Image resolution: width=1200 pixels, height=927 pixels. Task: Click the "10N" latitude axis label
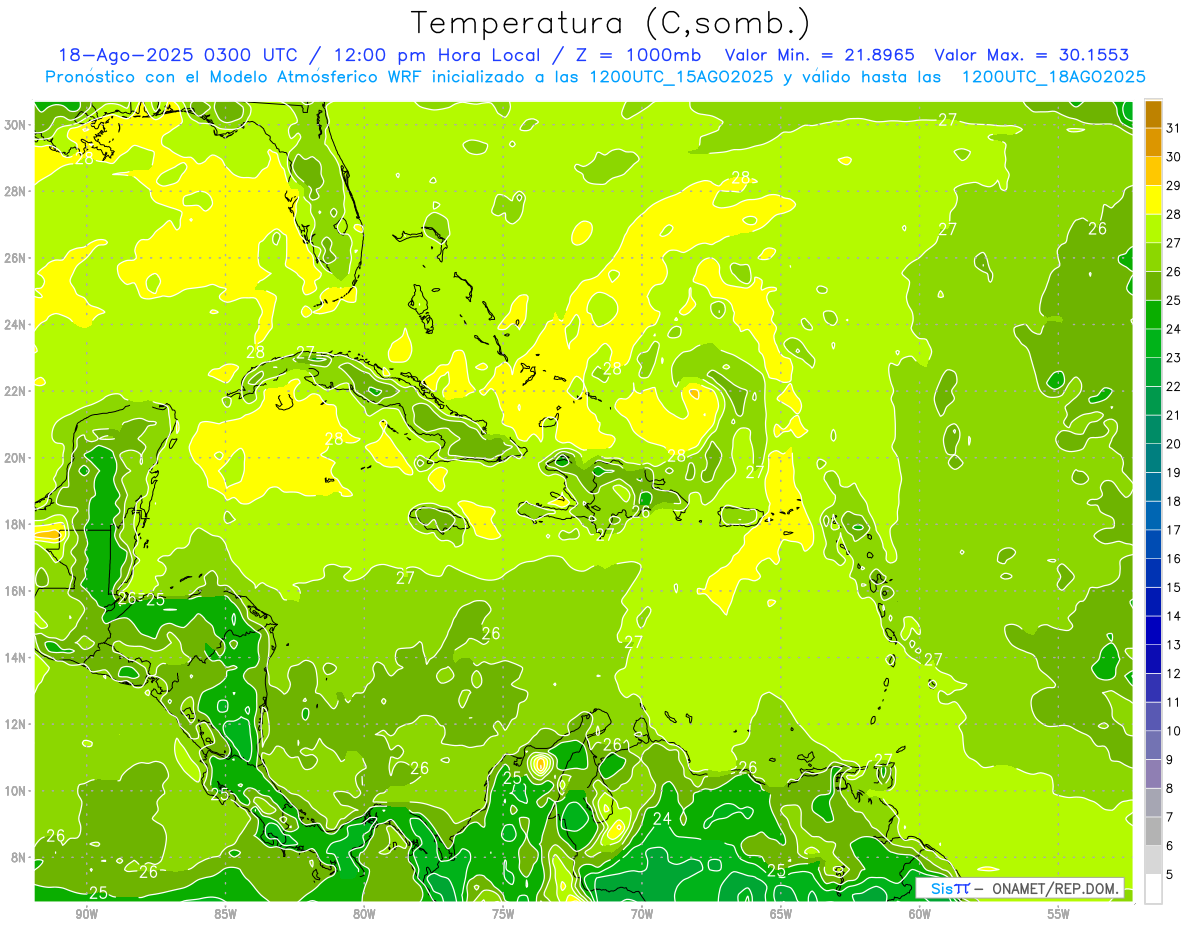point(15,791)
